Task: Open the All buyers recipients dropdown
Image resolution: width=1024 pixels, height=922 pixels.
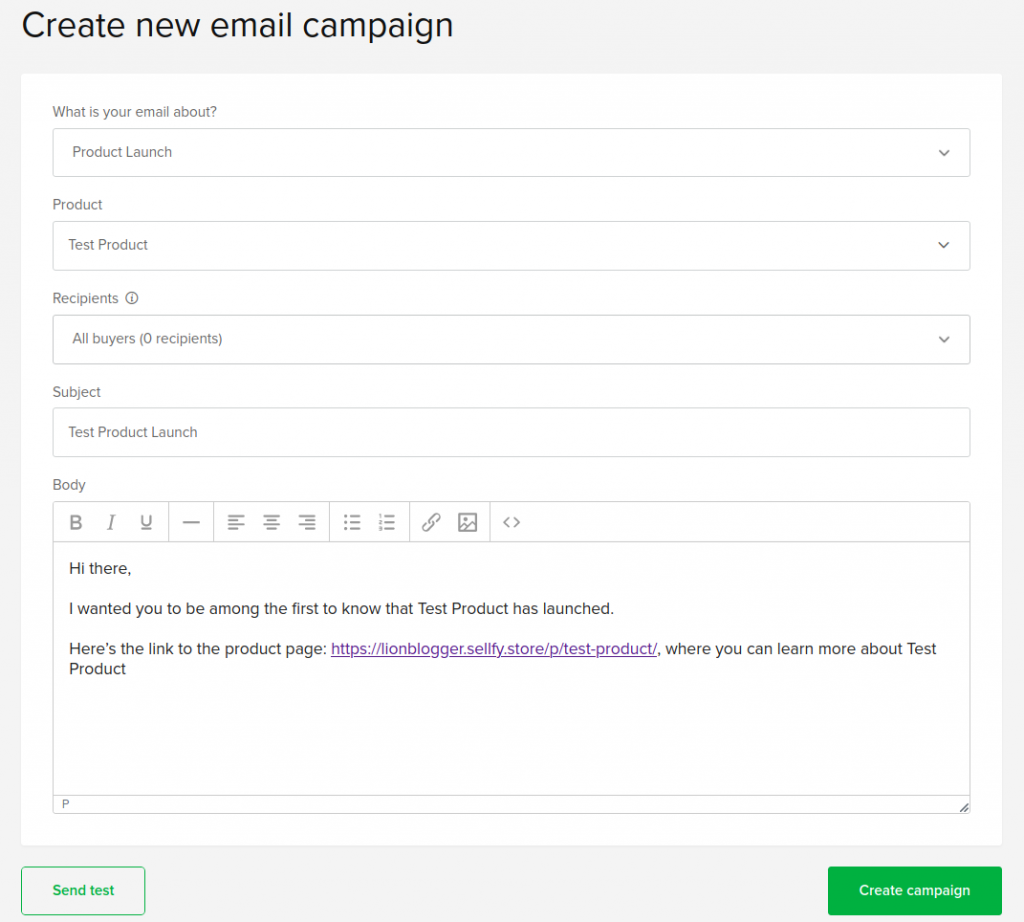Action: tap(511, 340)
